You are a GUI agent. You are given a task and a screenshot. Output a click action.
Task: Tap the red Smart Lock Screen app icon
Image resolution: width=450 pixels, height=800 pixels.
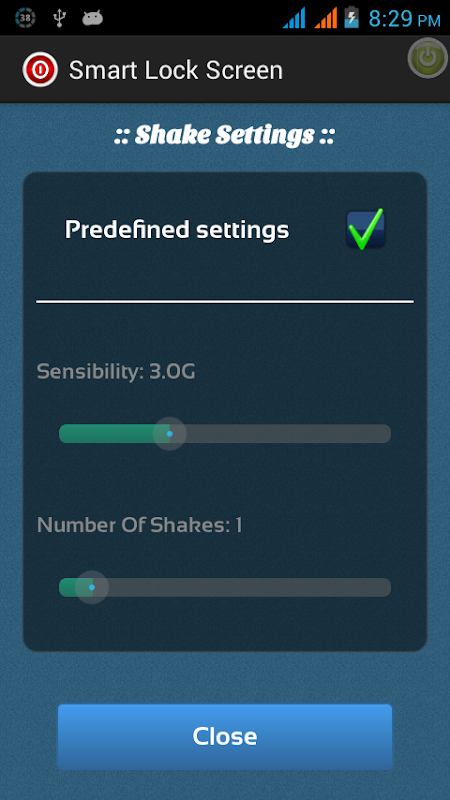tap(40, 69)
